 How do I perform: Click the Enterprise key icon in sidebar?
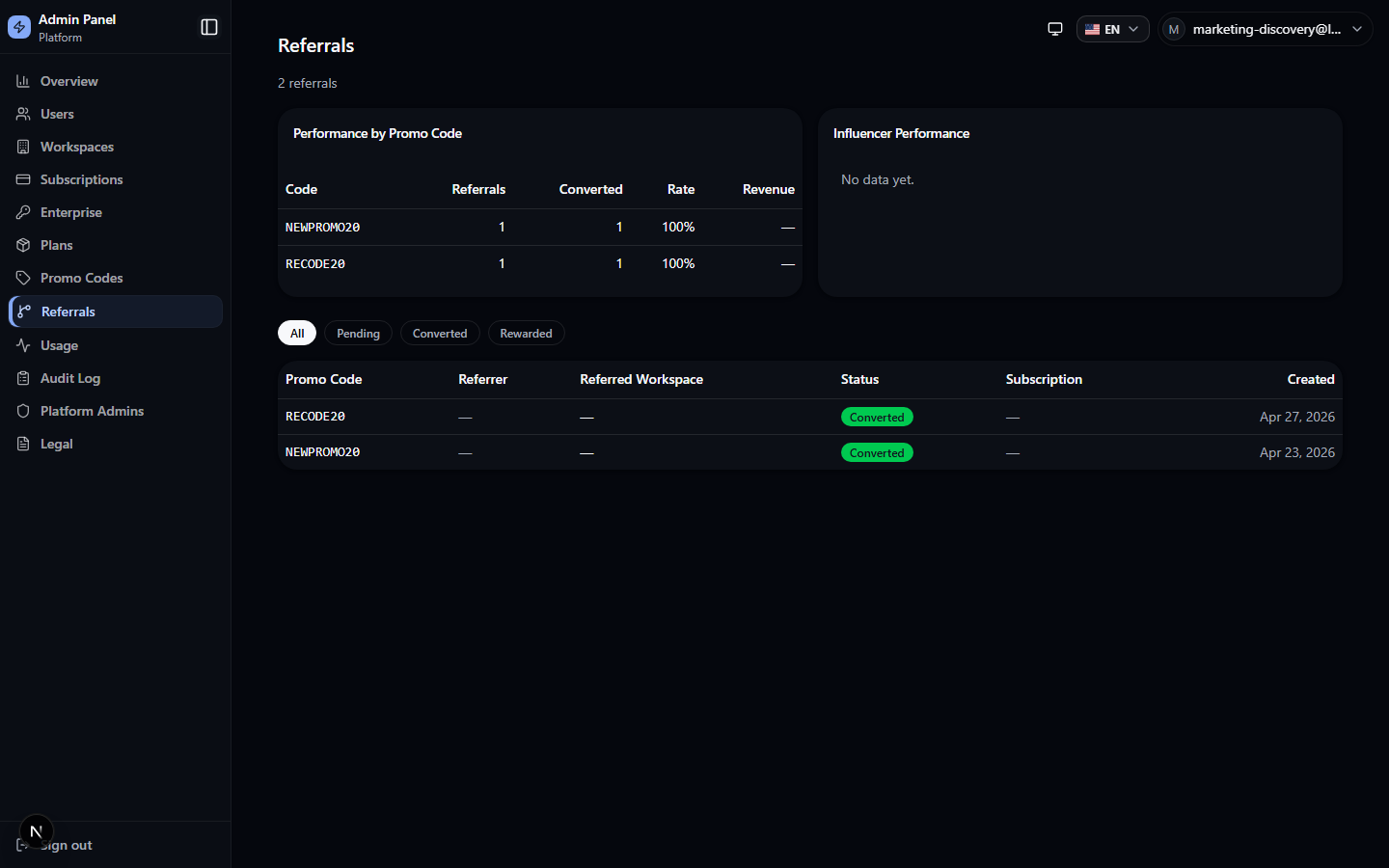[23, 212]
